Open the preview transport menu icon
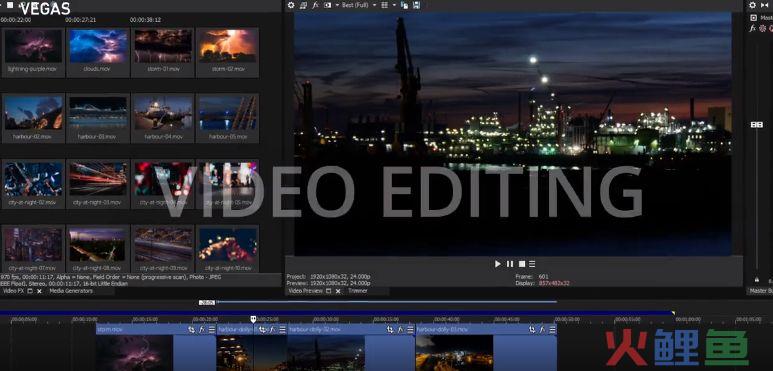 (x=532, y=264)
